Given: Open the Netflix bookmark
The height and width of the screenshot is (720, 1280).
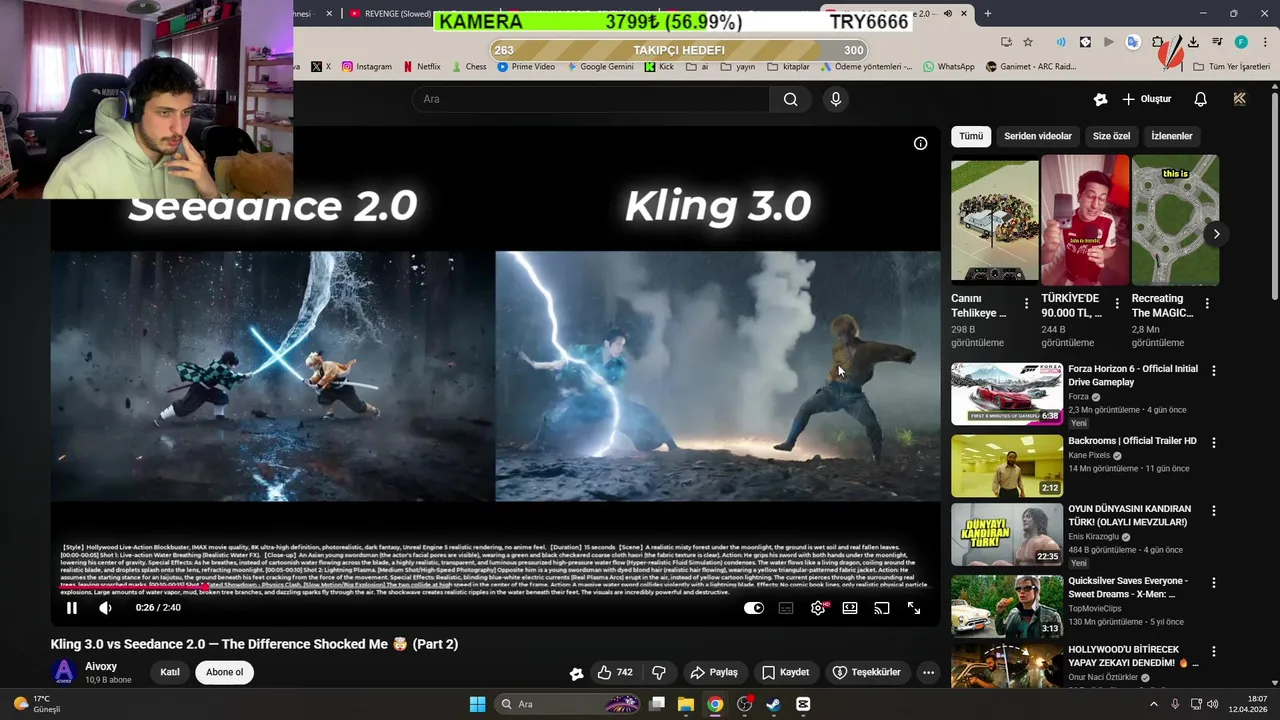Looking at the screenshot, I should [421, 67].
